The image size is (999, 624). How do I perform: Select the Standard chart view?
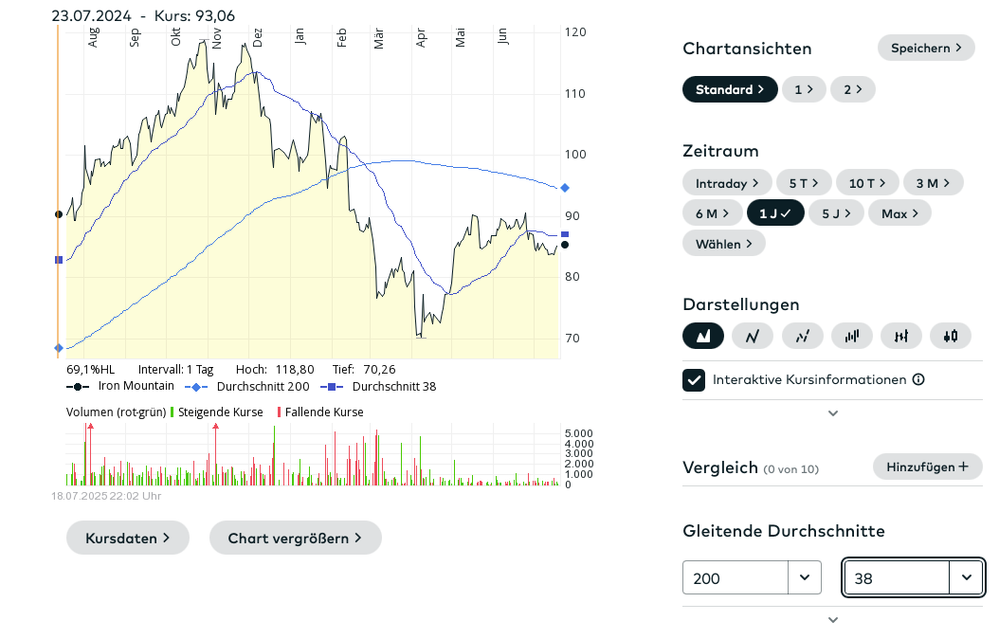(x=730, y=89)
